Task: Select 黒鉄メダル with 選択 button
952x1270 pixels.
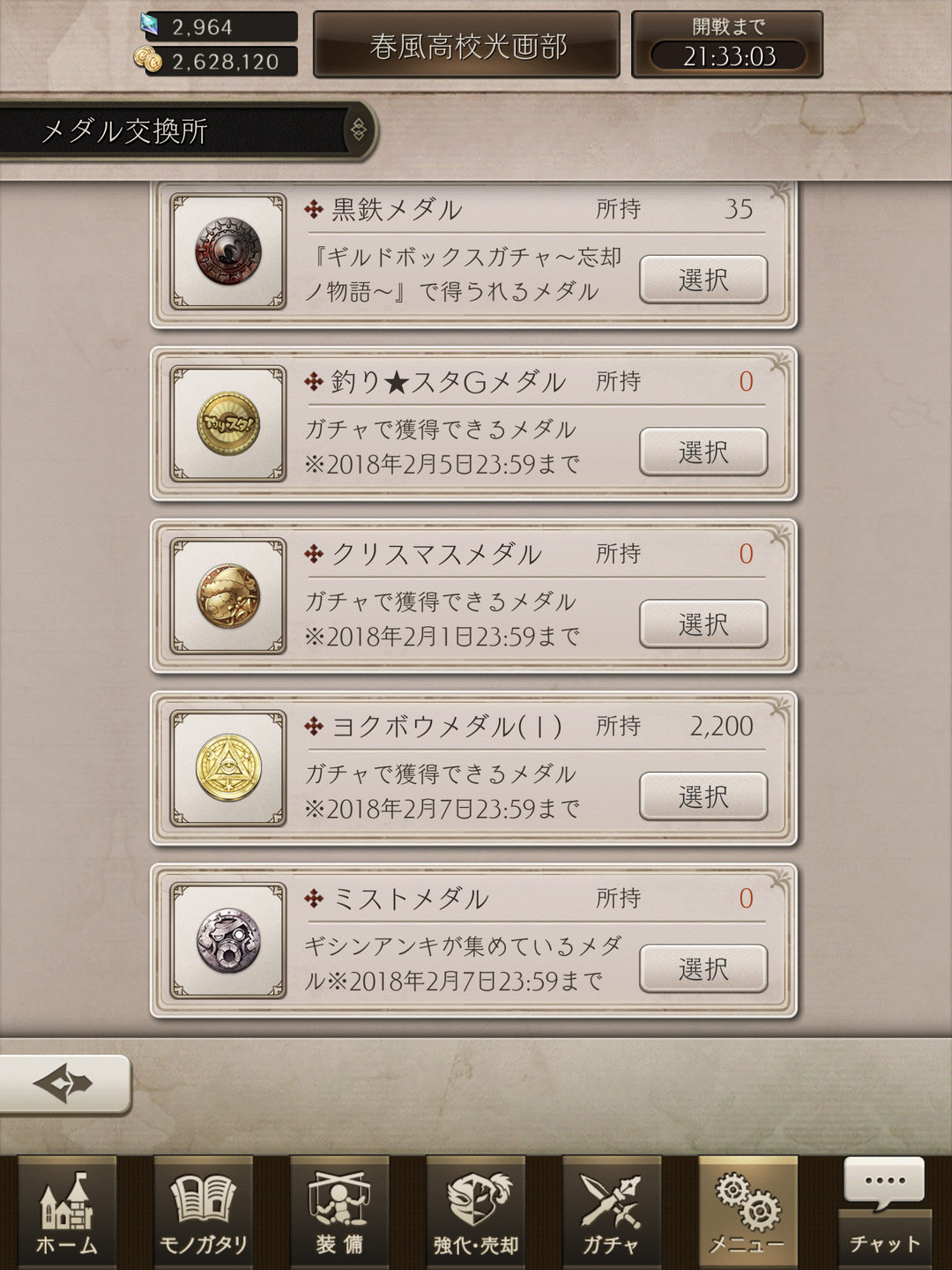Action: click(703, 280)
